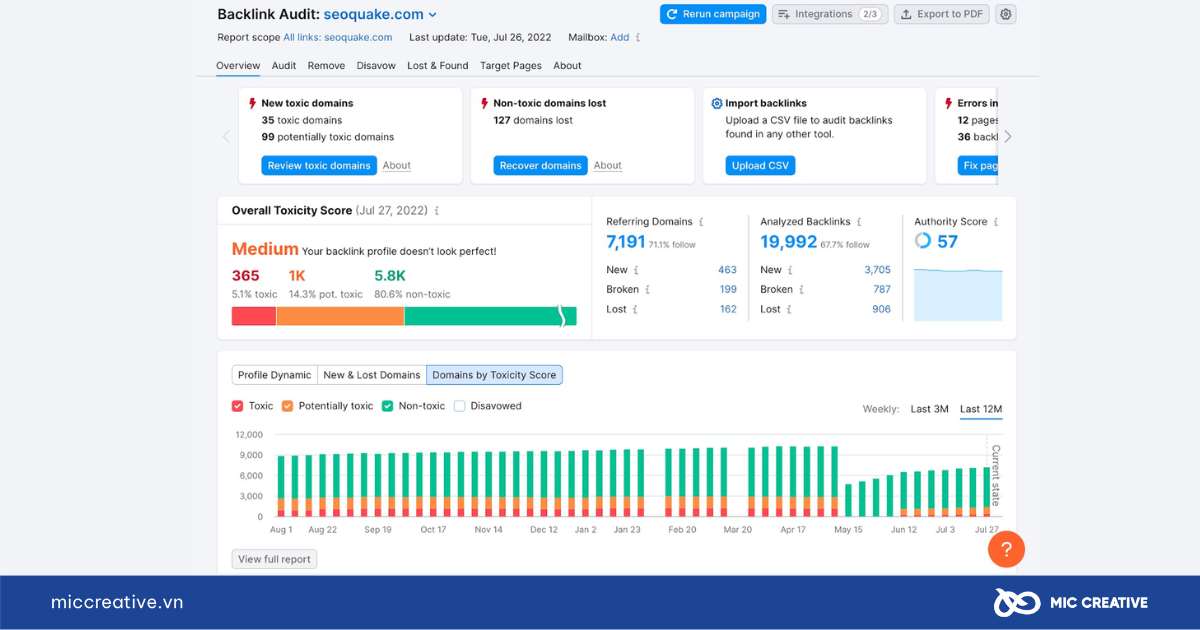Click info icon next to Analyzed Backlinks
This screenshot has height=630, width=1200.
pos(859,222)
